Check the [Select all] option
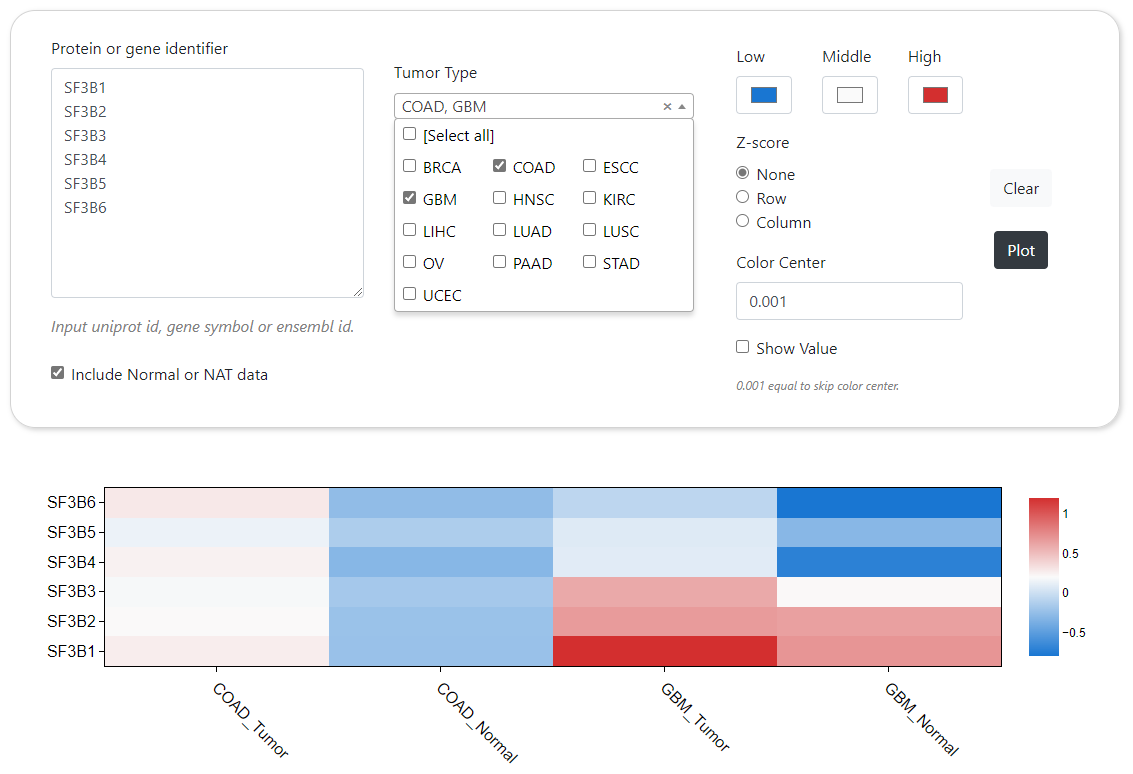Viewport: 1133px width, 774px height. (x=410, y=134)
